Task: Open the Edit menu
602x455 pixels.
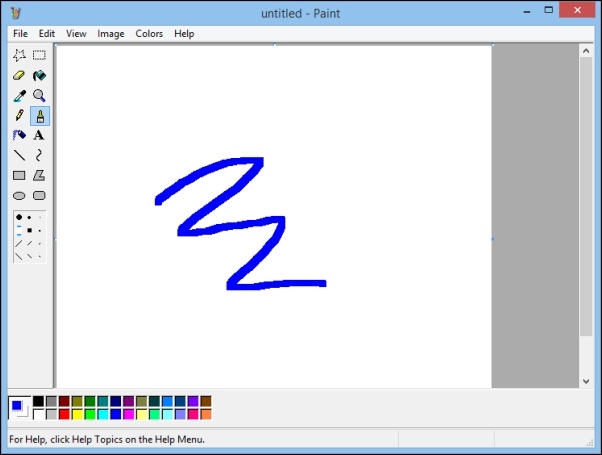Action: click(47, 34)
